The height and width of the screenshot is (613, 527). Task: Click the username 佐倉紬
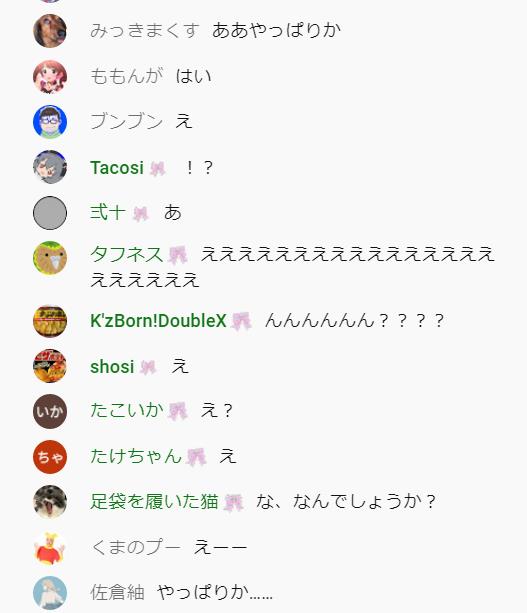pyautogui.click(x=117, y=592)
